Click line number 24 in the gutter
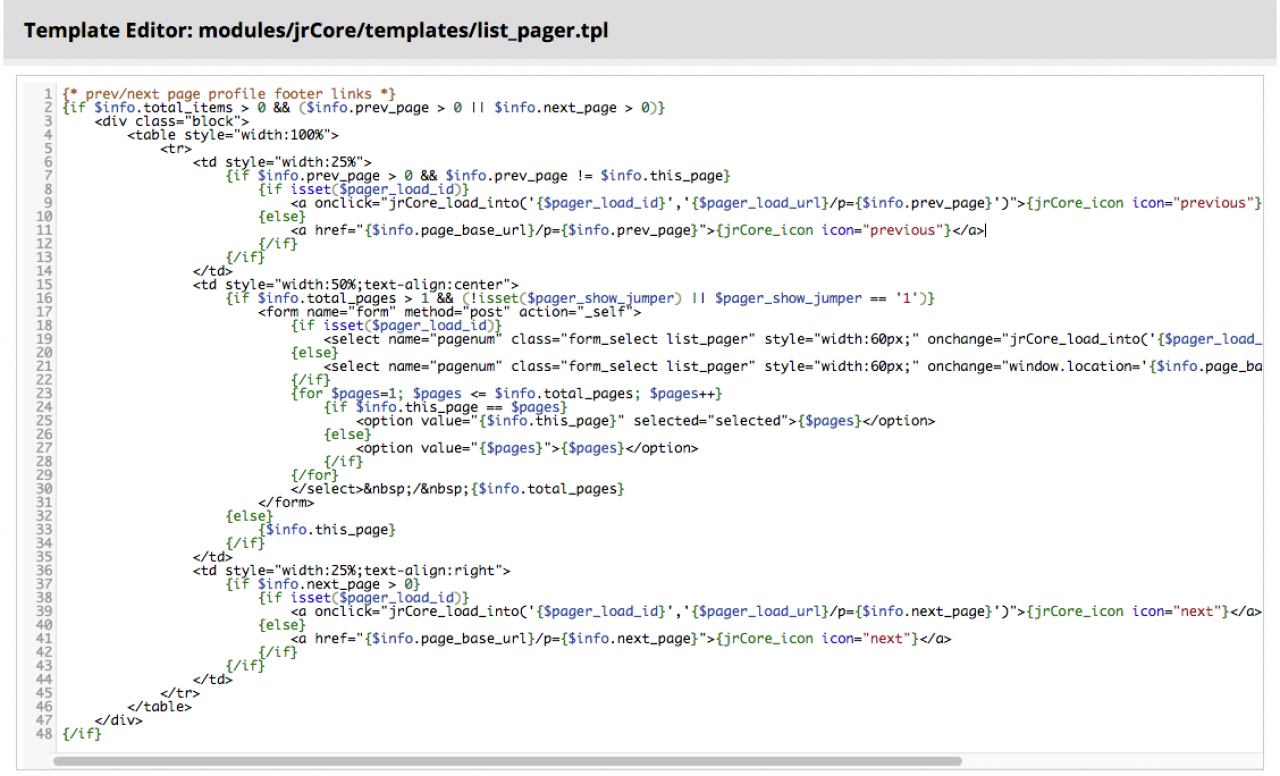 44,407
